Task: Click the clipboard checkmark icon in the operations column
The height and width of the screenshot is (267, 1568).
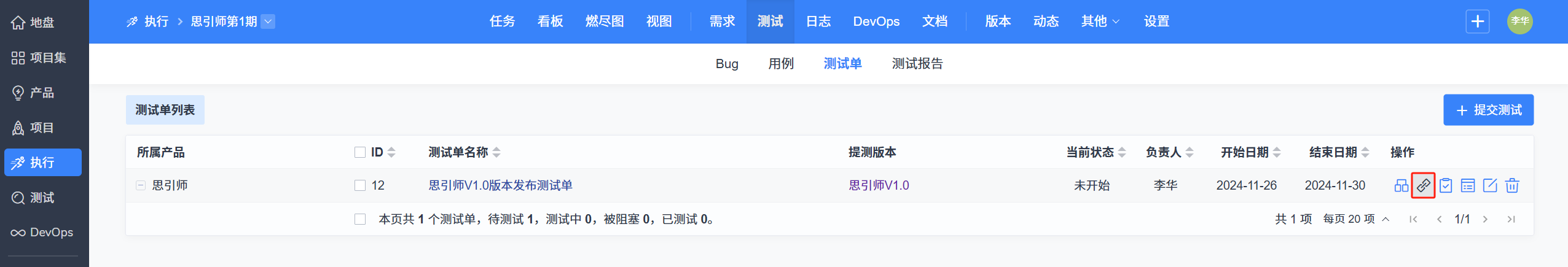Action: tap(1446, 185)
